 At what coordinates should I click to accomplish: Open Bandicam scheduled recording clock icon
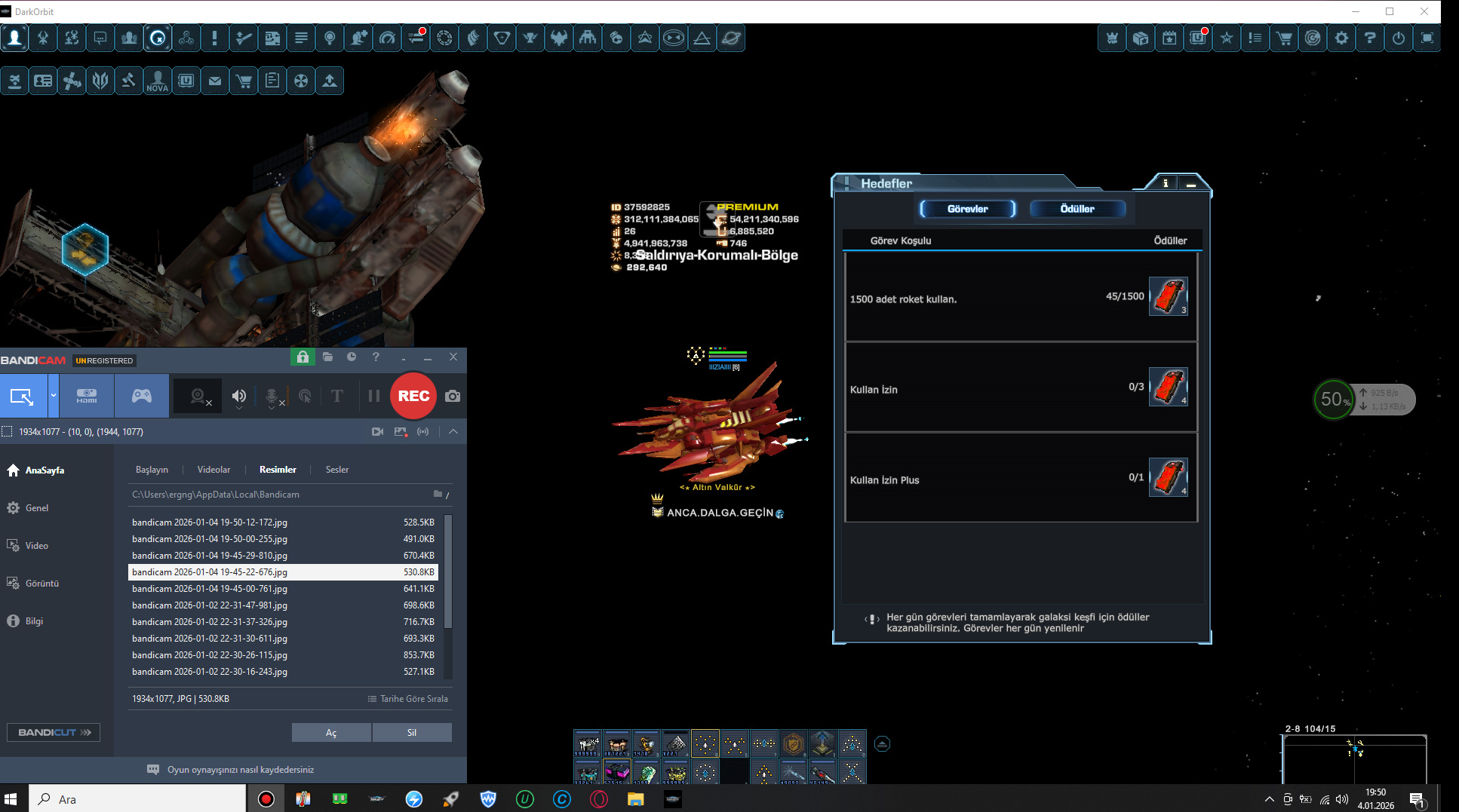[352, 357]
